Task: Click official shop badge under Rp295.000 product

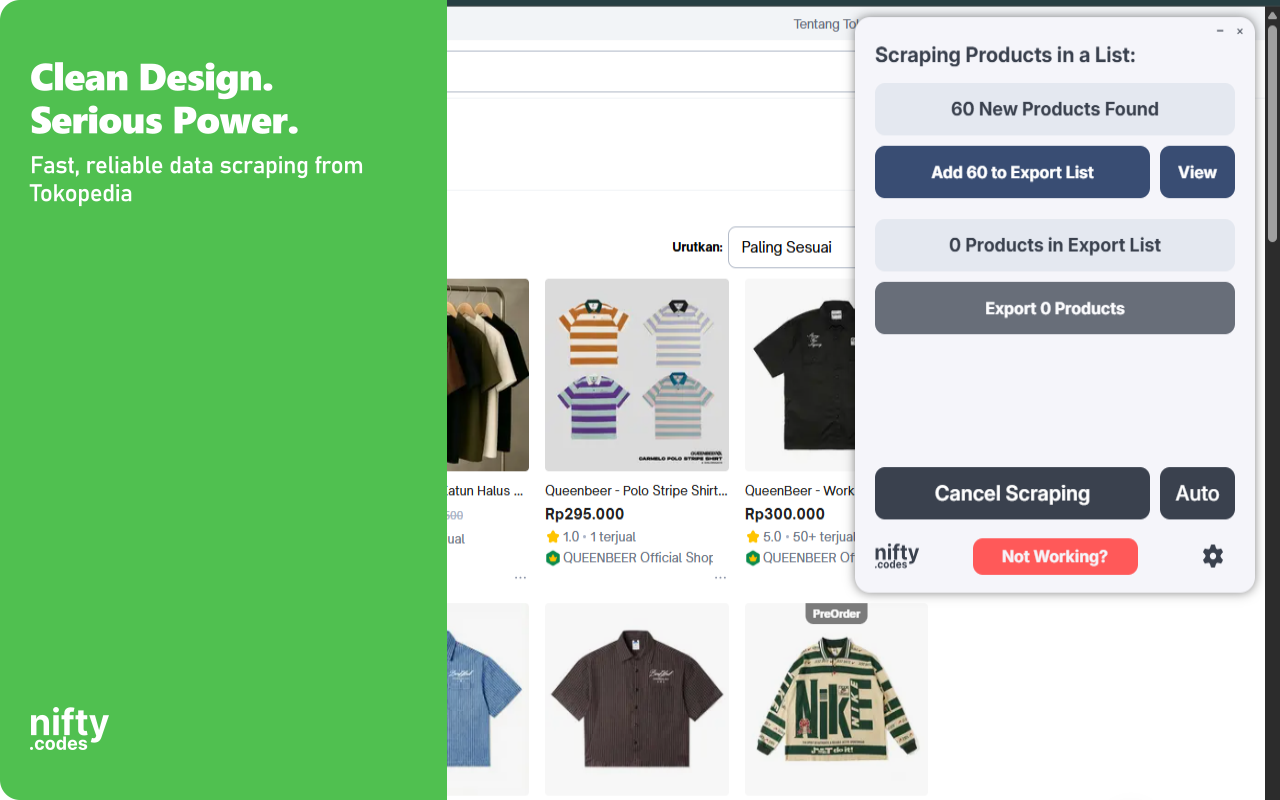Action: (552, 558)
